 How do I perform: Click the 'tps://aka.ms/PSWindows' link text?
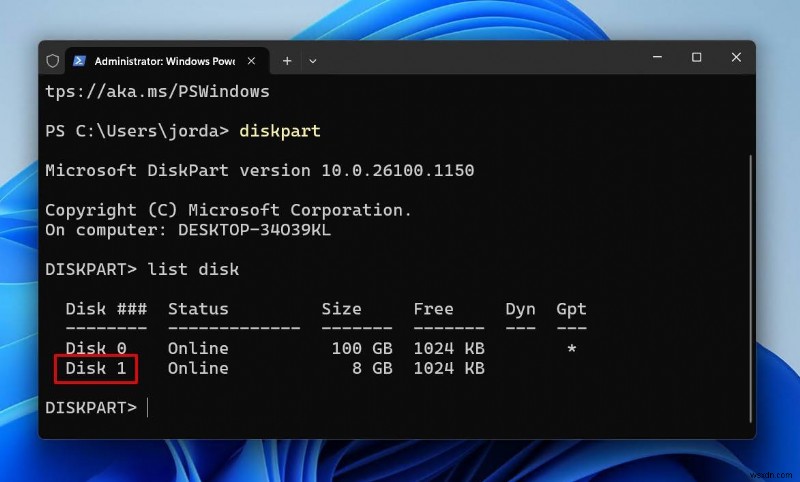[x=157, y=91]
